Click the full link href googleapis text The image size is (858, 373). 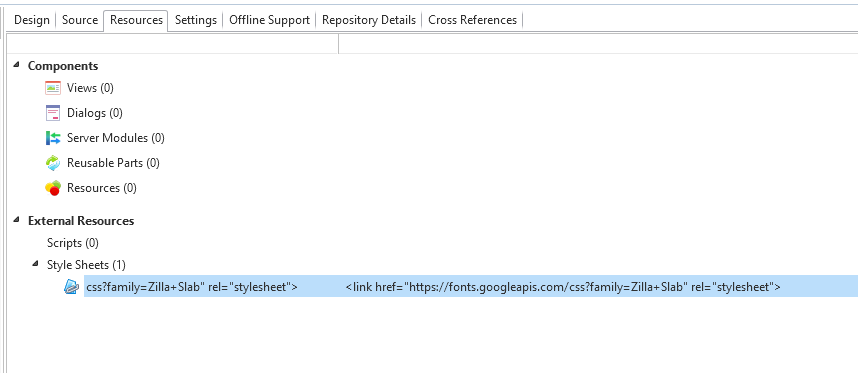point(563,287)
